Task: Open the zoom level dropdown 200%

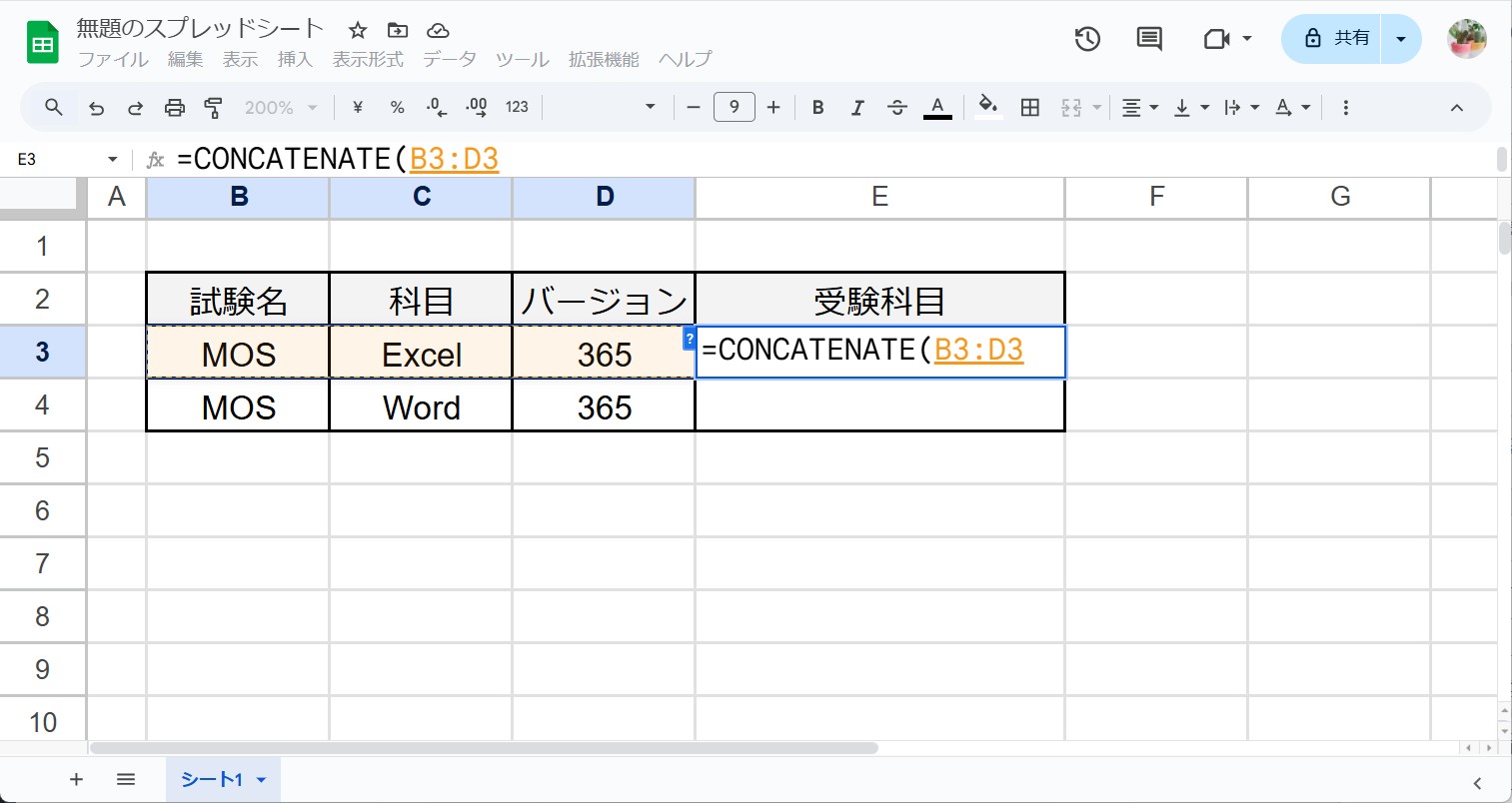Action: tap(281, 107)
